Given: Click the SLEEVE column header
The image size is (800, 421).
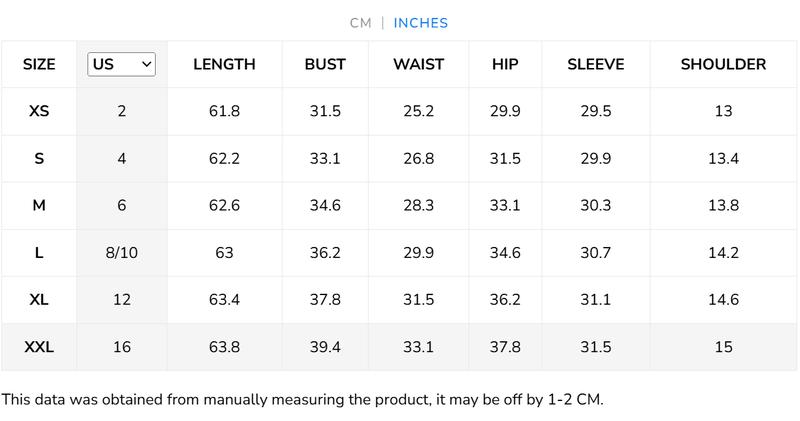Looking at the screenshot, I should coord(595,65).
